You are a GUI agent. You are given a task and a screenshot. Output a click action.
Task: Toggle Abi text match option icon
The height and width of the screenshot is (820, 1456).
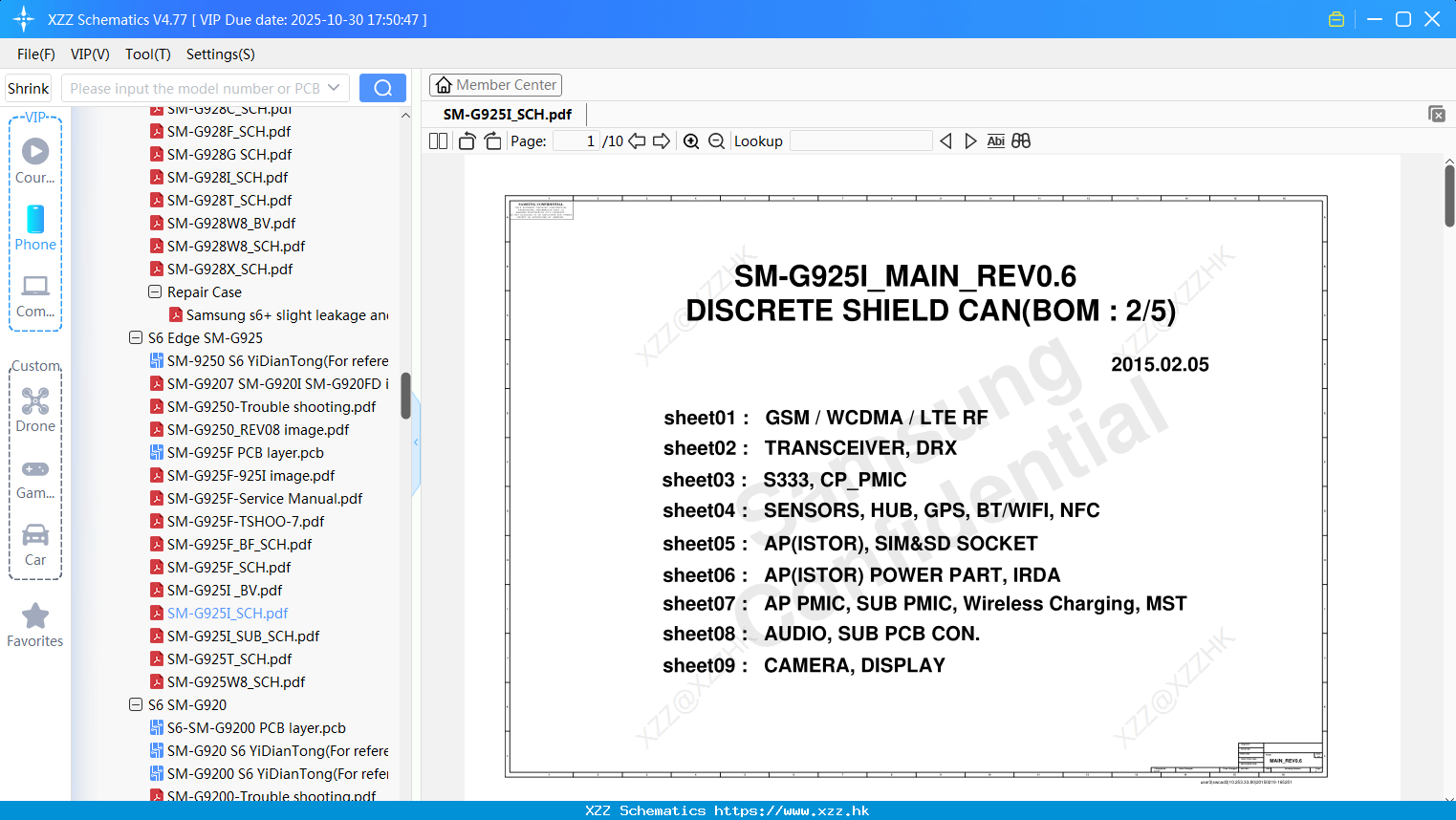pos(995,140)
